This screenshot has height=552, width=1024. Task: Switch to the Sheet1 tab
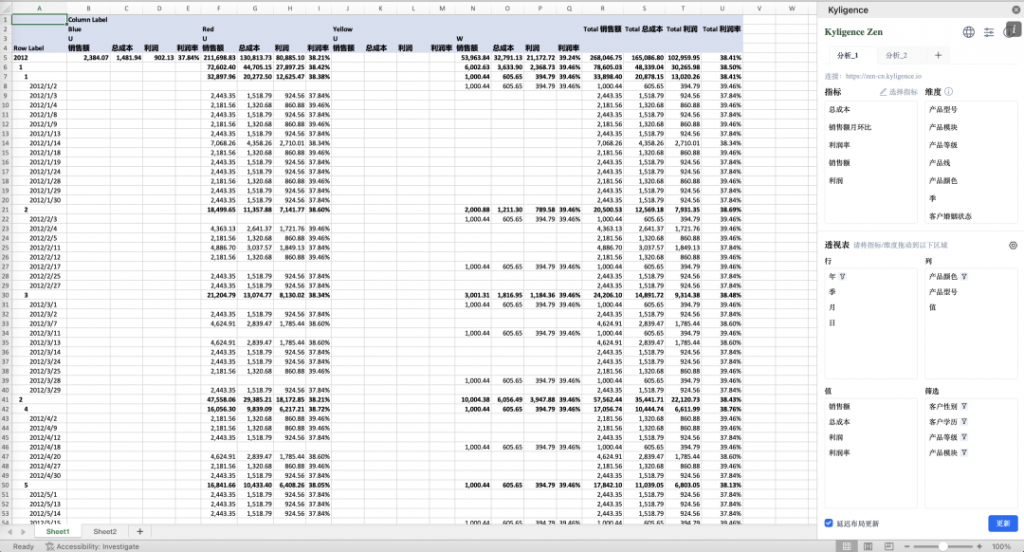[x=57, y=532]
